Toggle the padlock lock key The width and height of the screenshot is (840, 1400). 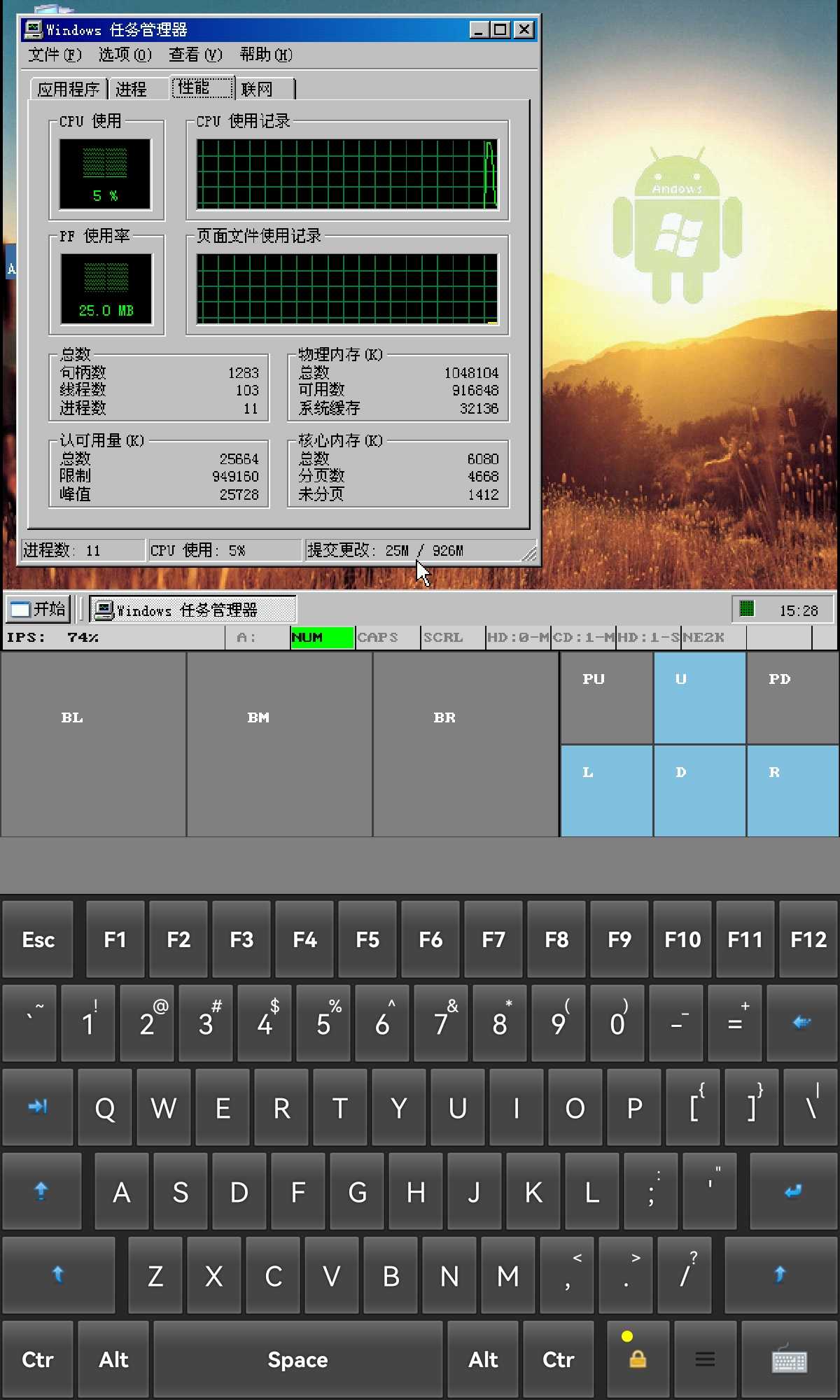pyautogui.click(x=637, y=1360)
